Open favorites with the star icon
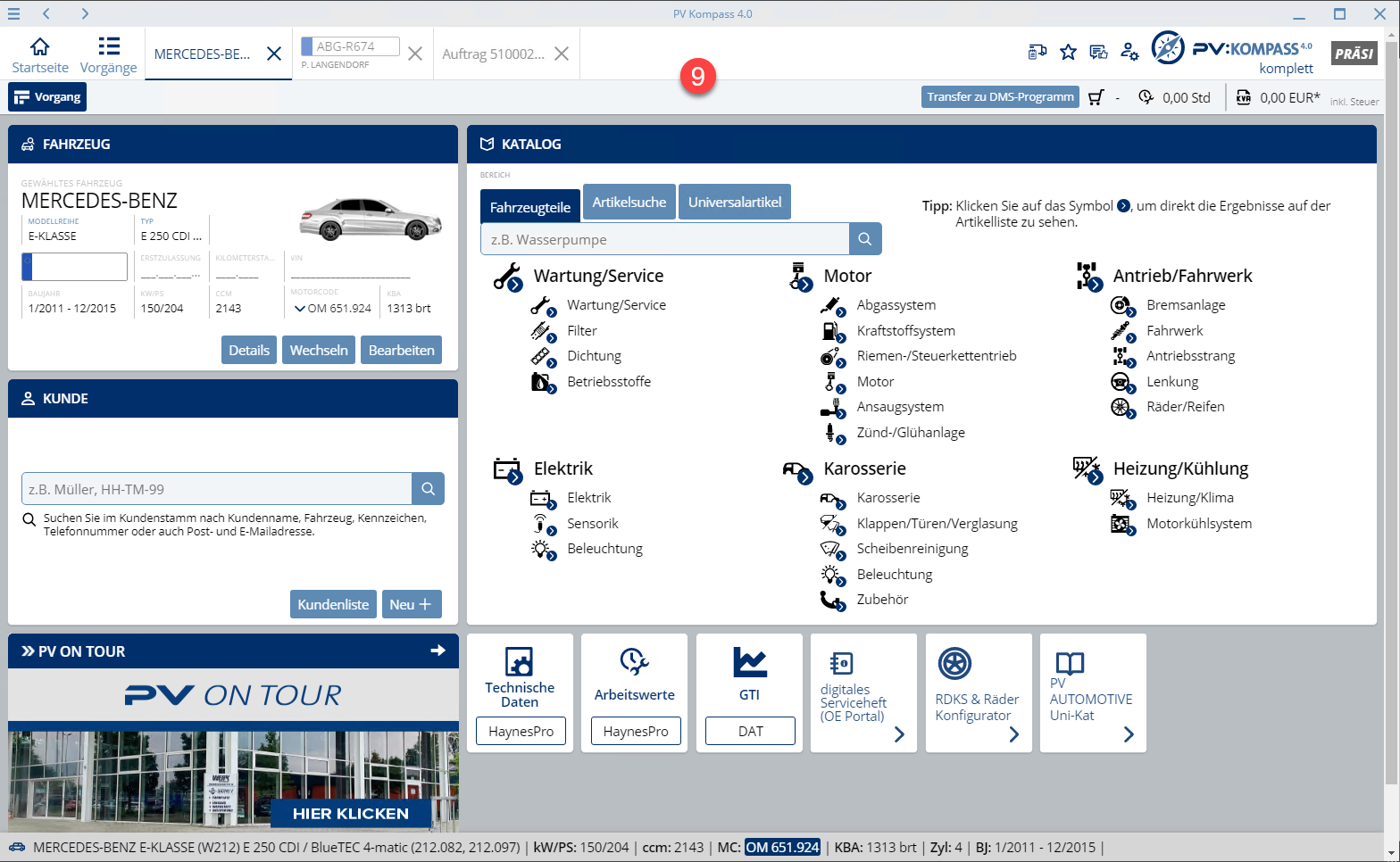 click(x=1068, y=53)
